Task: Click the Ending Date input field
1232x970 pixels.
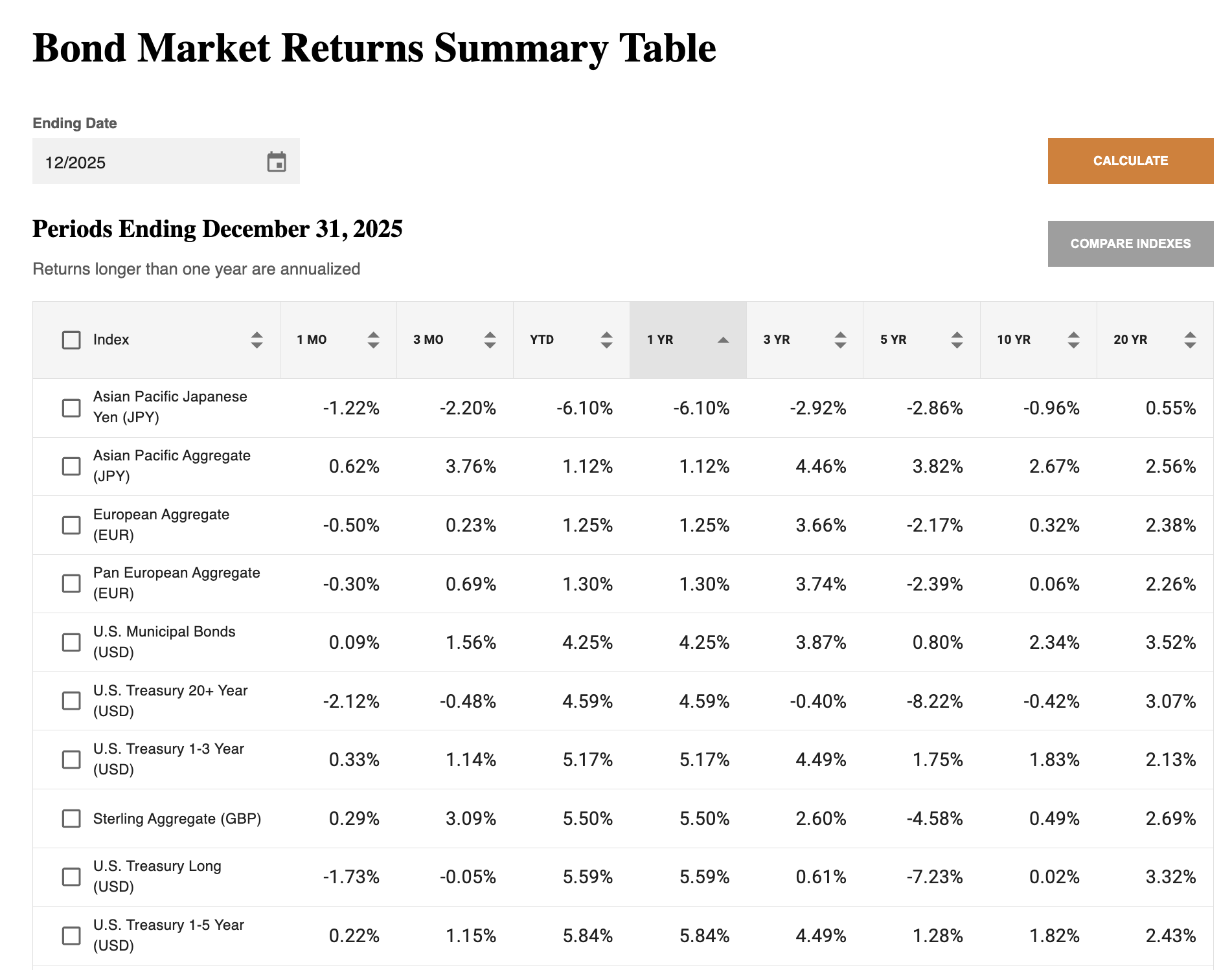Action: point(149,162)
